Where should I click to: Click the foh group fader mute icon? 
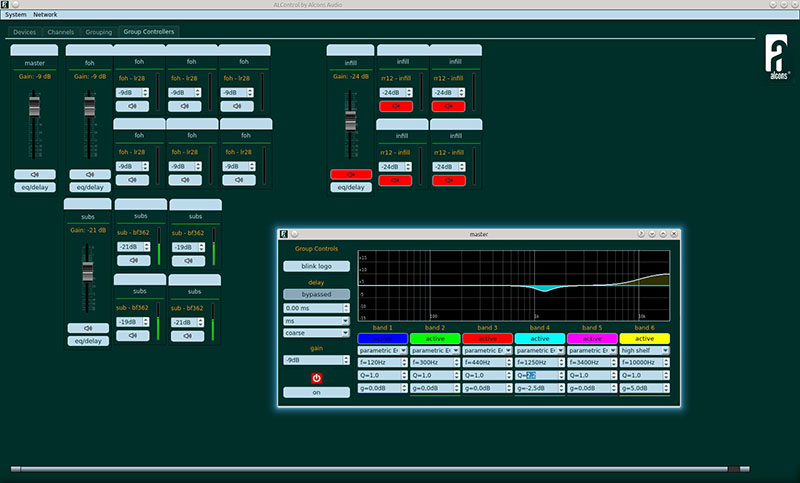tap(88, 174)
